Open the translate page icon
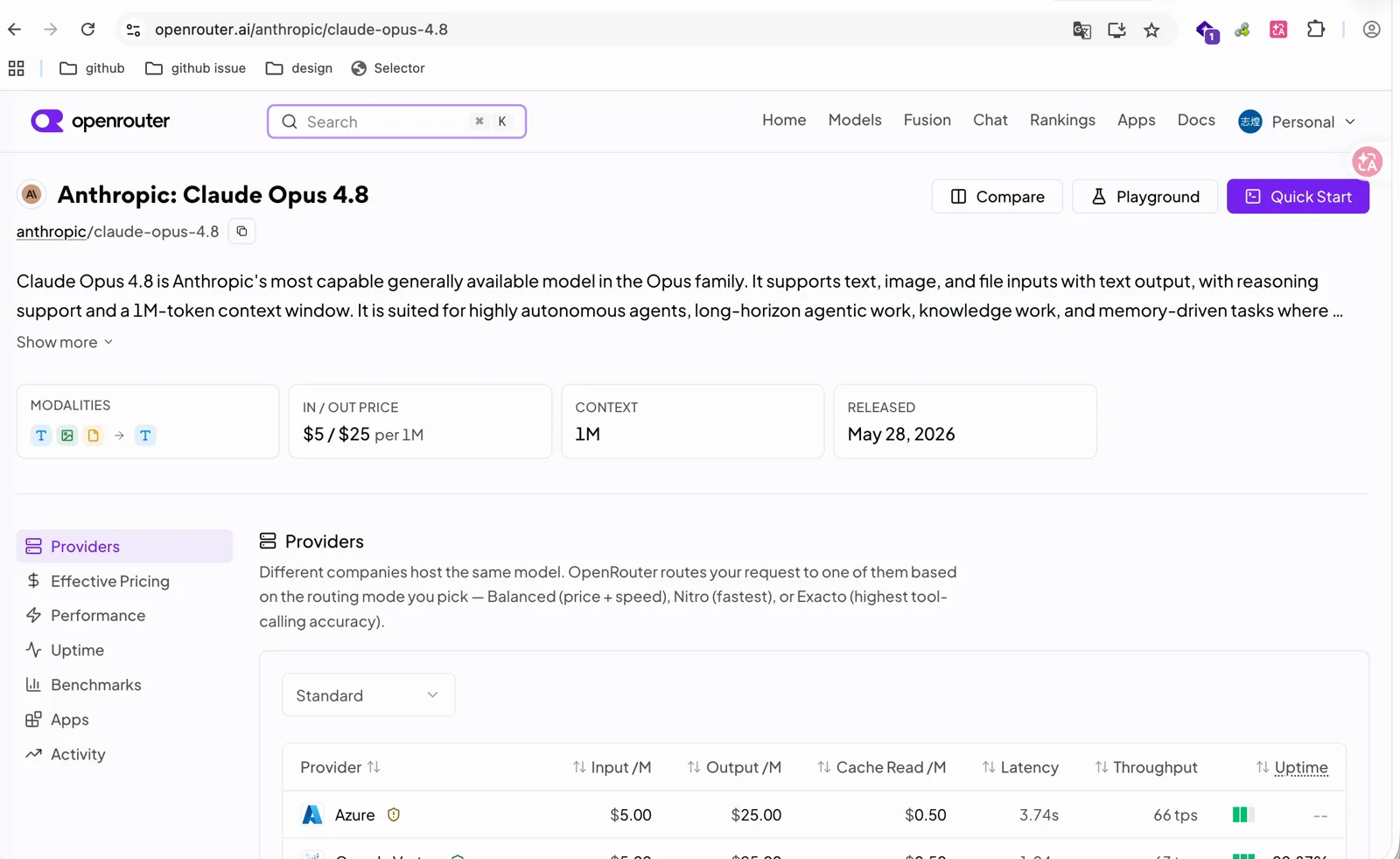 click(1081, 31)
